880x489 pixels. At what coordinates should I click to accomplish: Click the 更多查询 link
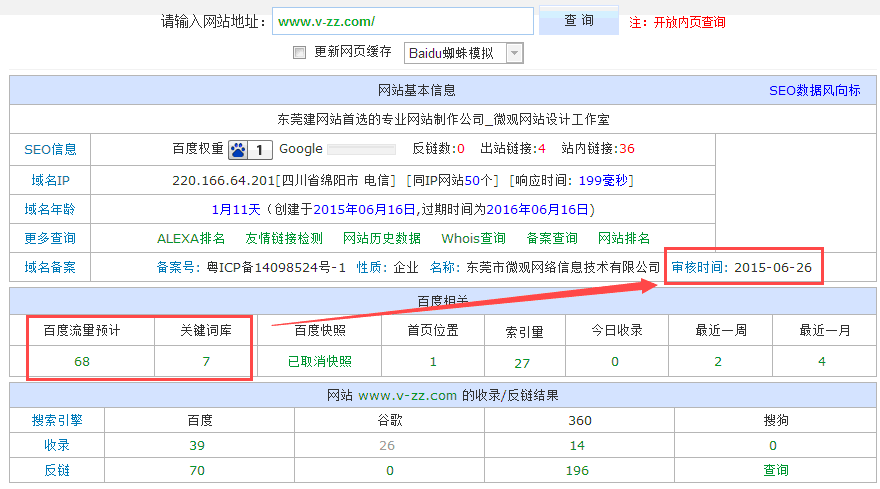click(x=50, y=238)
